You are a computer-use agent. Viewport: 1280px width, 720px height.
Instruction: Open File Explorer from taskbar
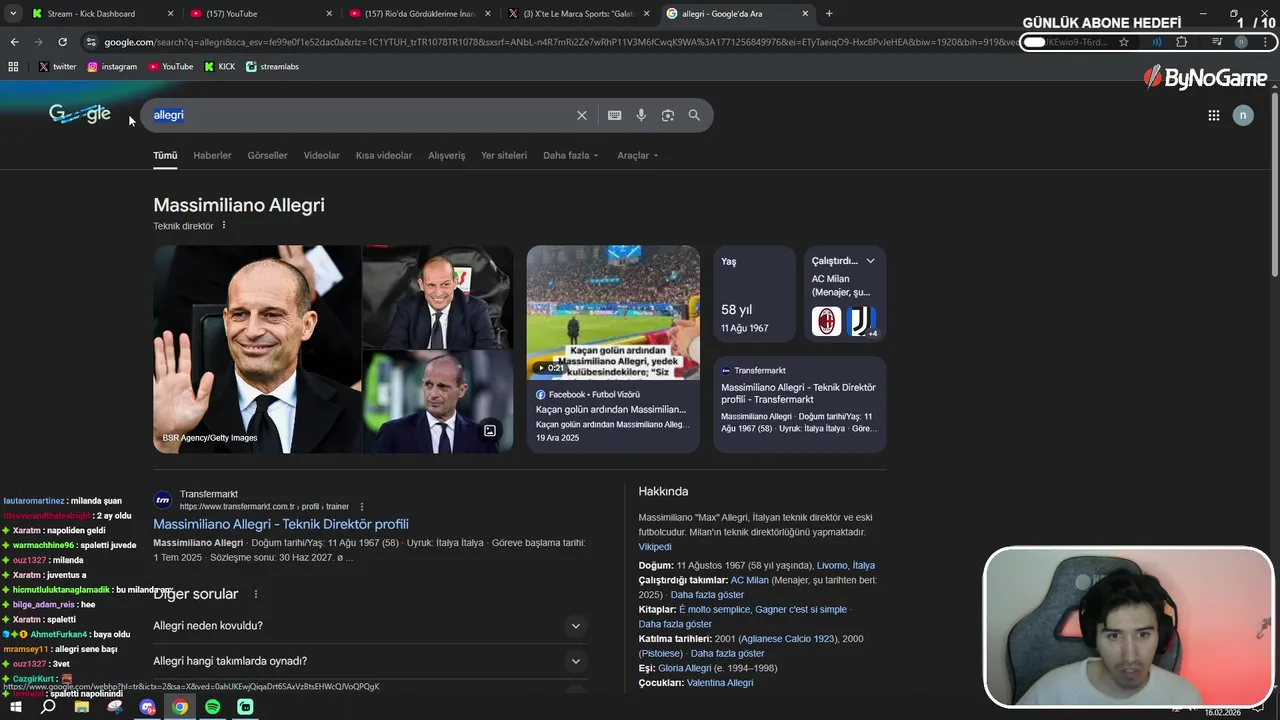[x=82, y=707]
